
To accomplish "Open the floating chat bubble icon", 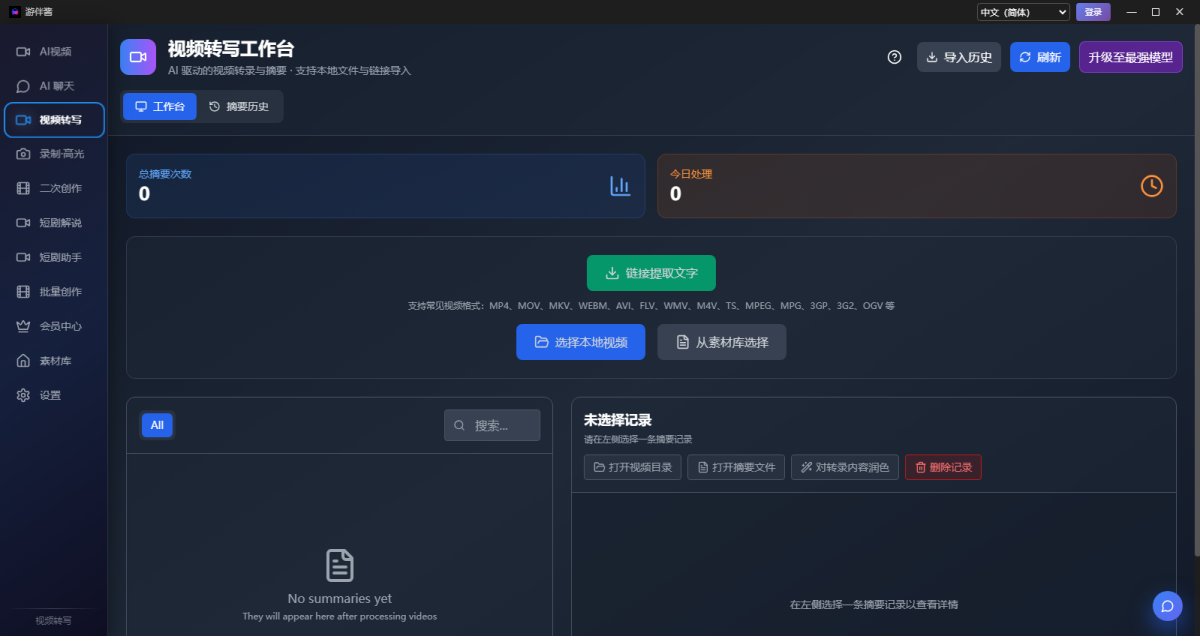I will click(1167, 606).
